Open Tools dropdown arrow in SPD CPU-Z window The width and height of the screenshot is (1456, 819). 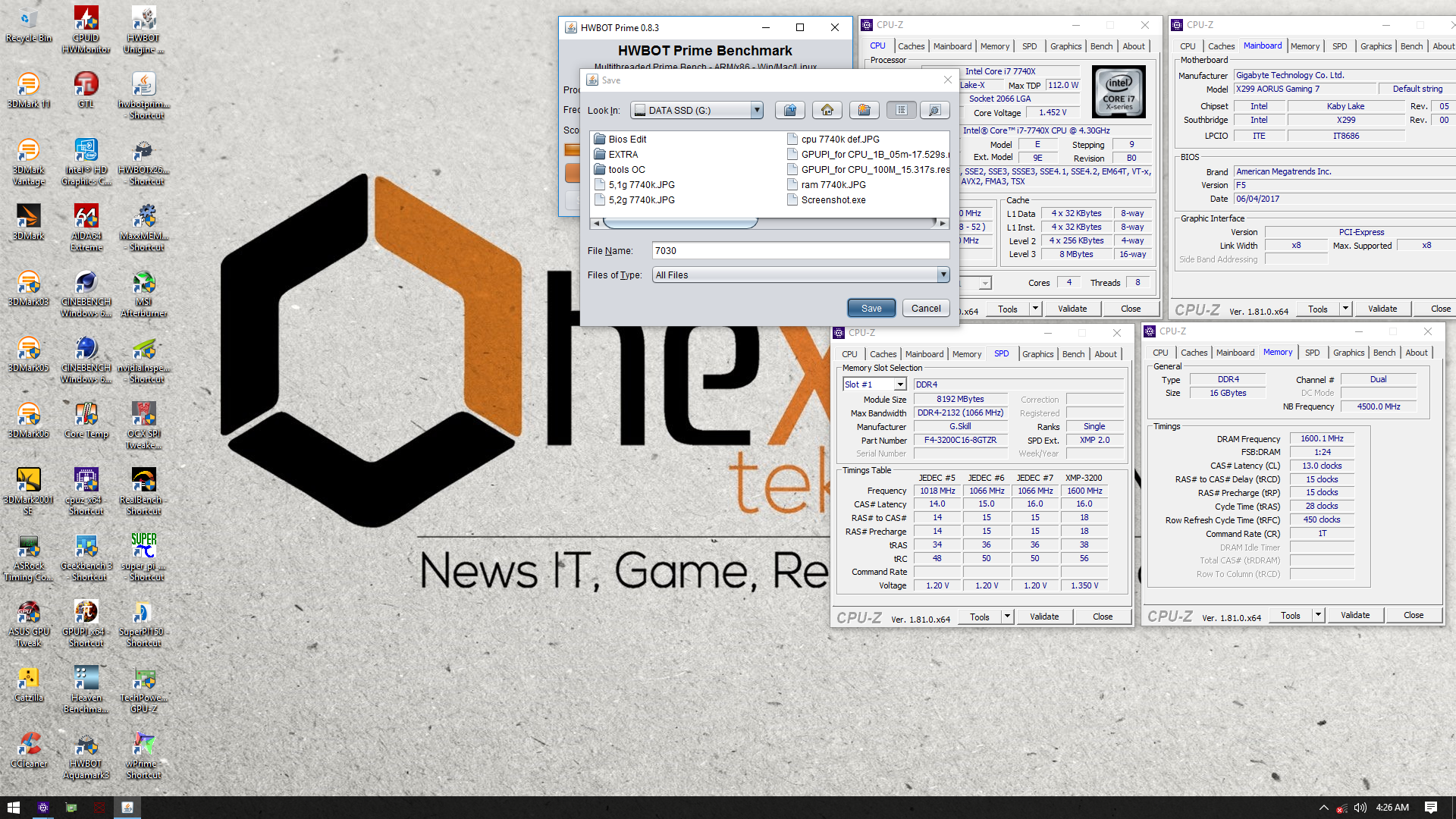point(1007,617)
